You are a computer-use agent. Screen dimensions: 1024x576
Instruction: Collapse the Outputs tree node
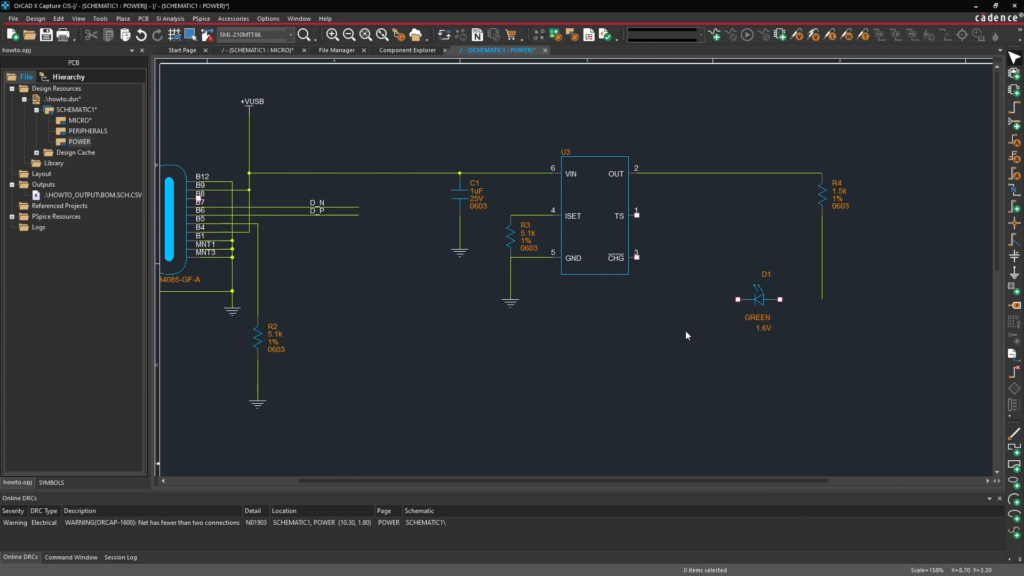(x=12, y=184)
